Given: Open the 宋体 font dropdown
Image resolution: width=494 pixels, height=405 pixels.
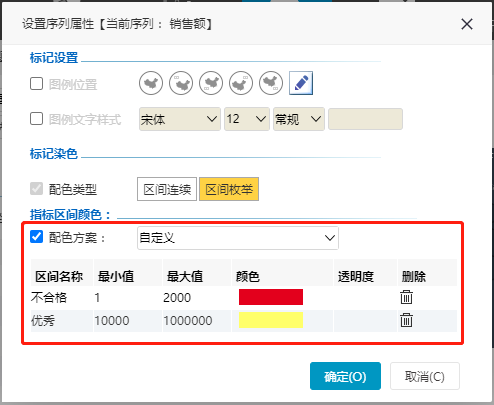Looking at the screenshot, I should (x=180, y=119).
